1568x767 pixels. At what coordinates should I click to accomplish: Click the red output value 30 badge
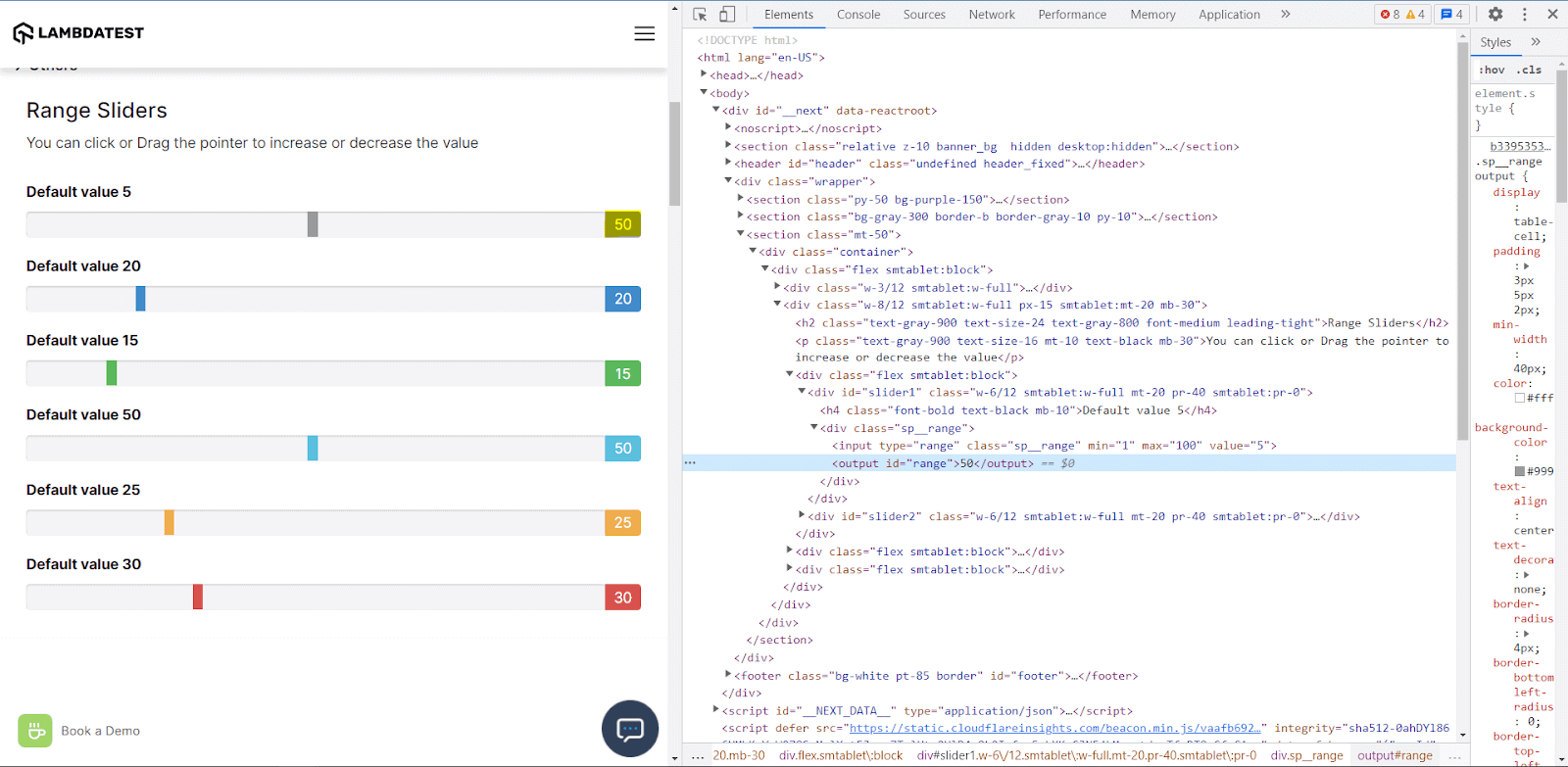(622, 597)
